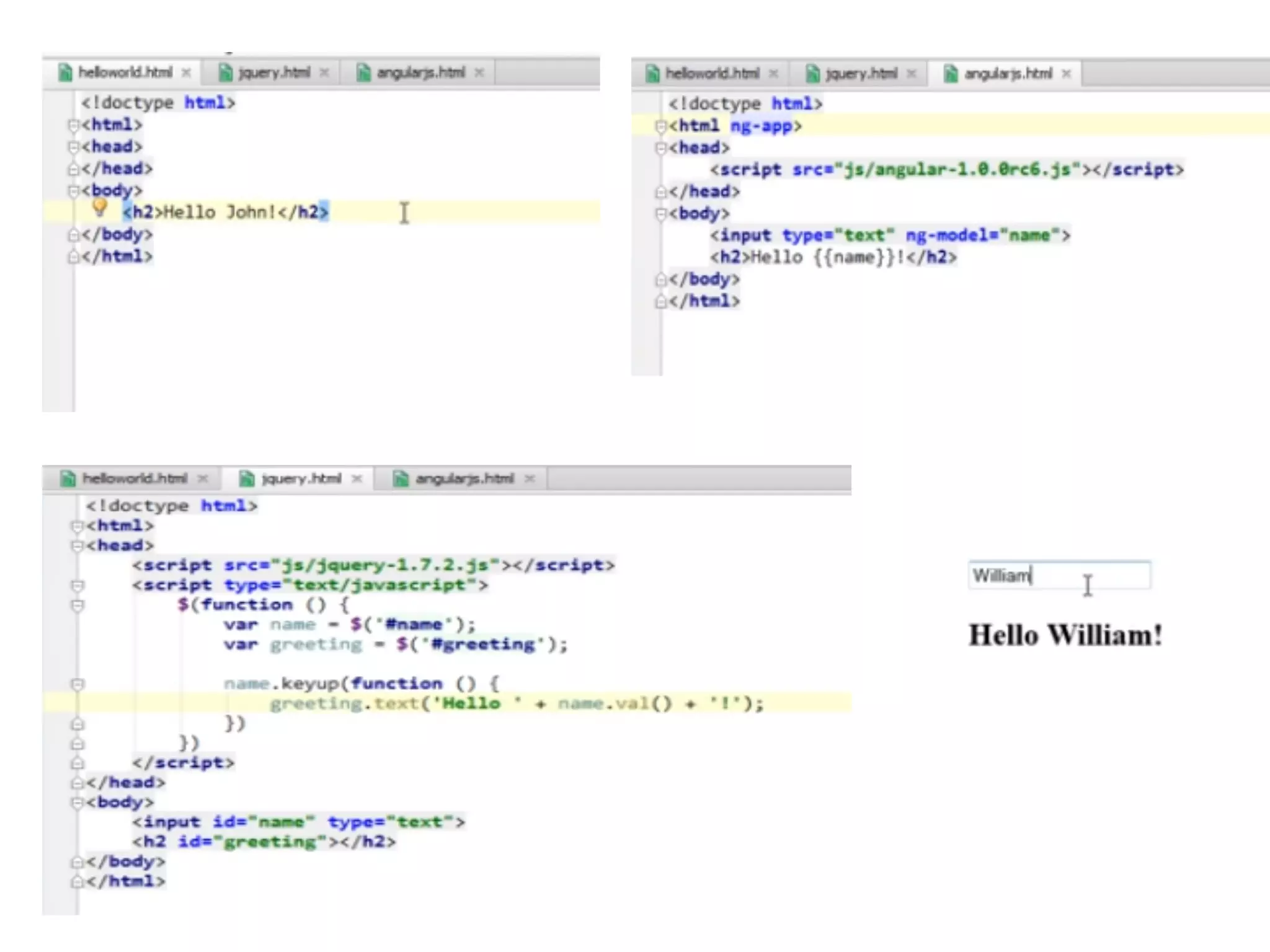The image size is (1270, 952).
Task: Close jquery.html tab in bottom editor
Action: coord(357,478)
